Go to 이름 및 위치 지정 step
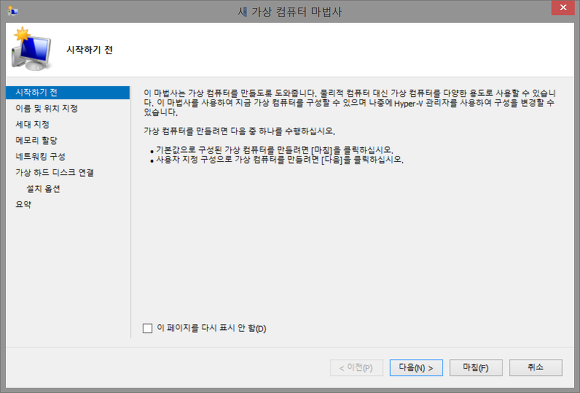 [47, 108]
